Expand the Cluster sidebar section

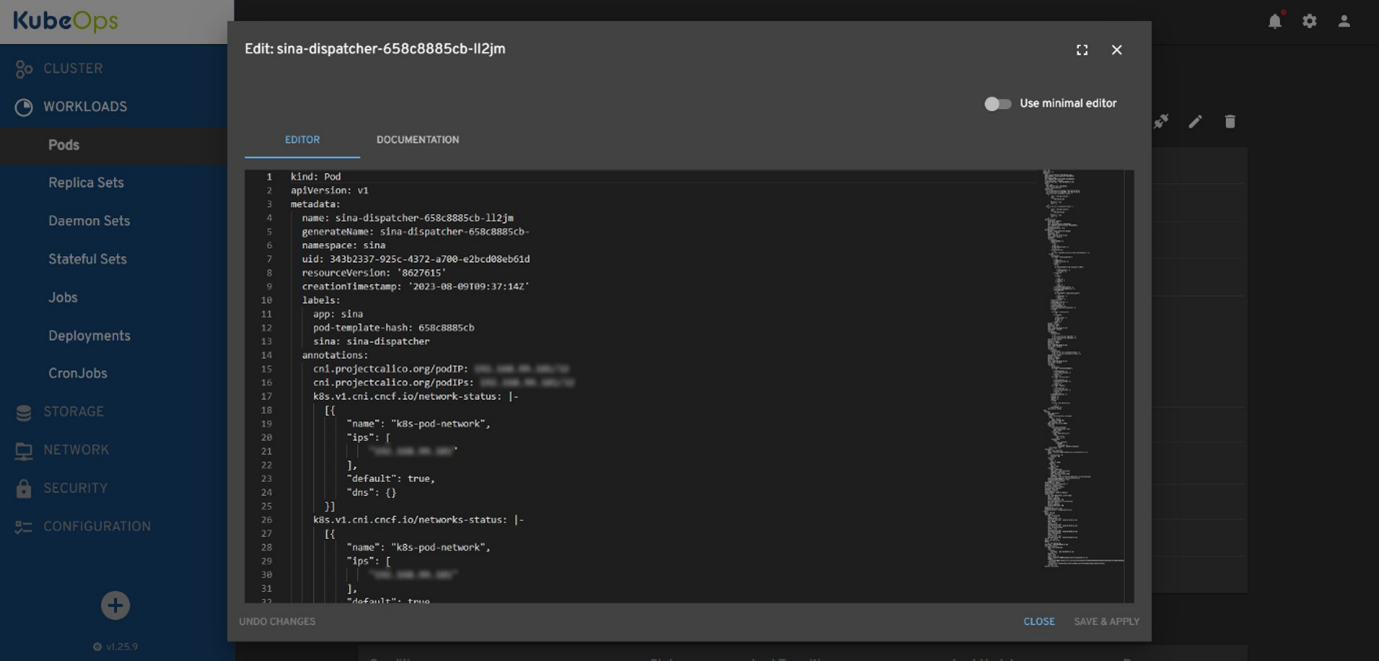point(72,69)
